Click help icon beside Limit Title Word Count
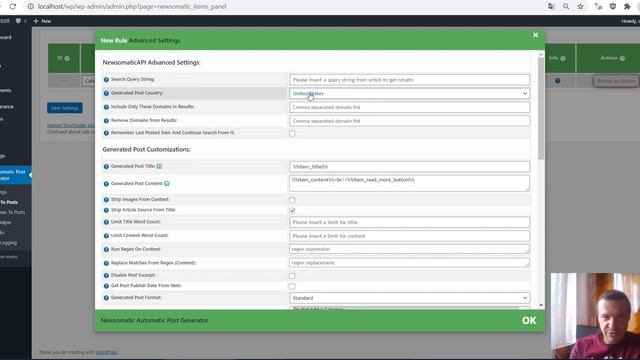 pyautogui.click(x=106, y=222)
